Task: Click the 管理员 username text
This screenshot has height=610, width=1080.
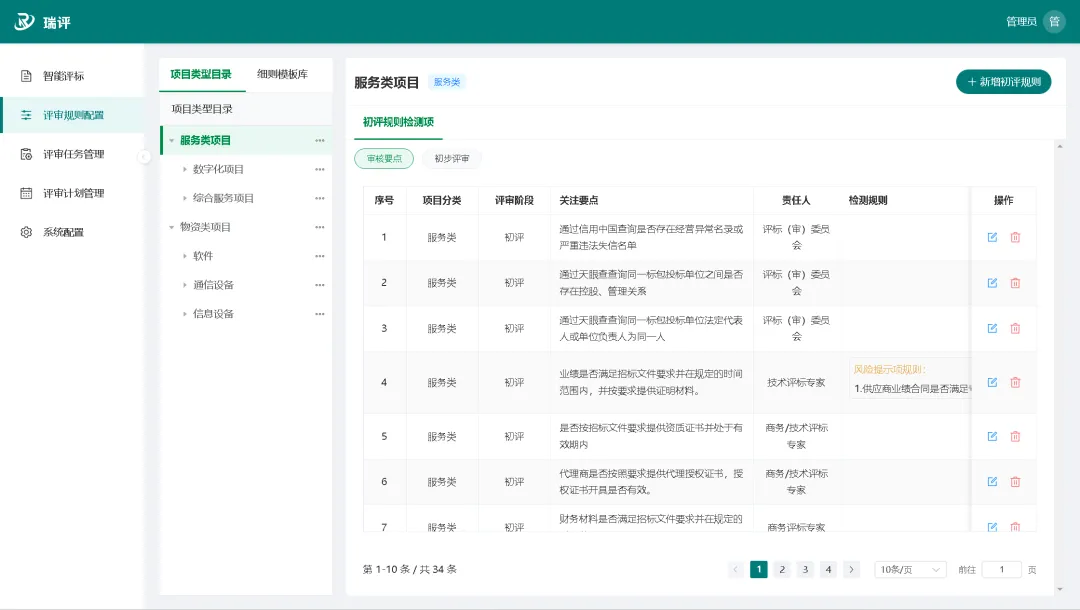Action: (x=1021, y=21)
